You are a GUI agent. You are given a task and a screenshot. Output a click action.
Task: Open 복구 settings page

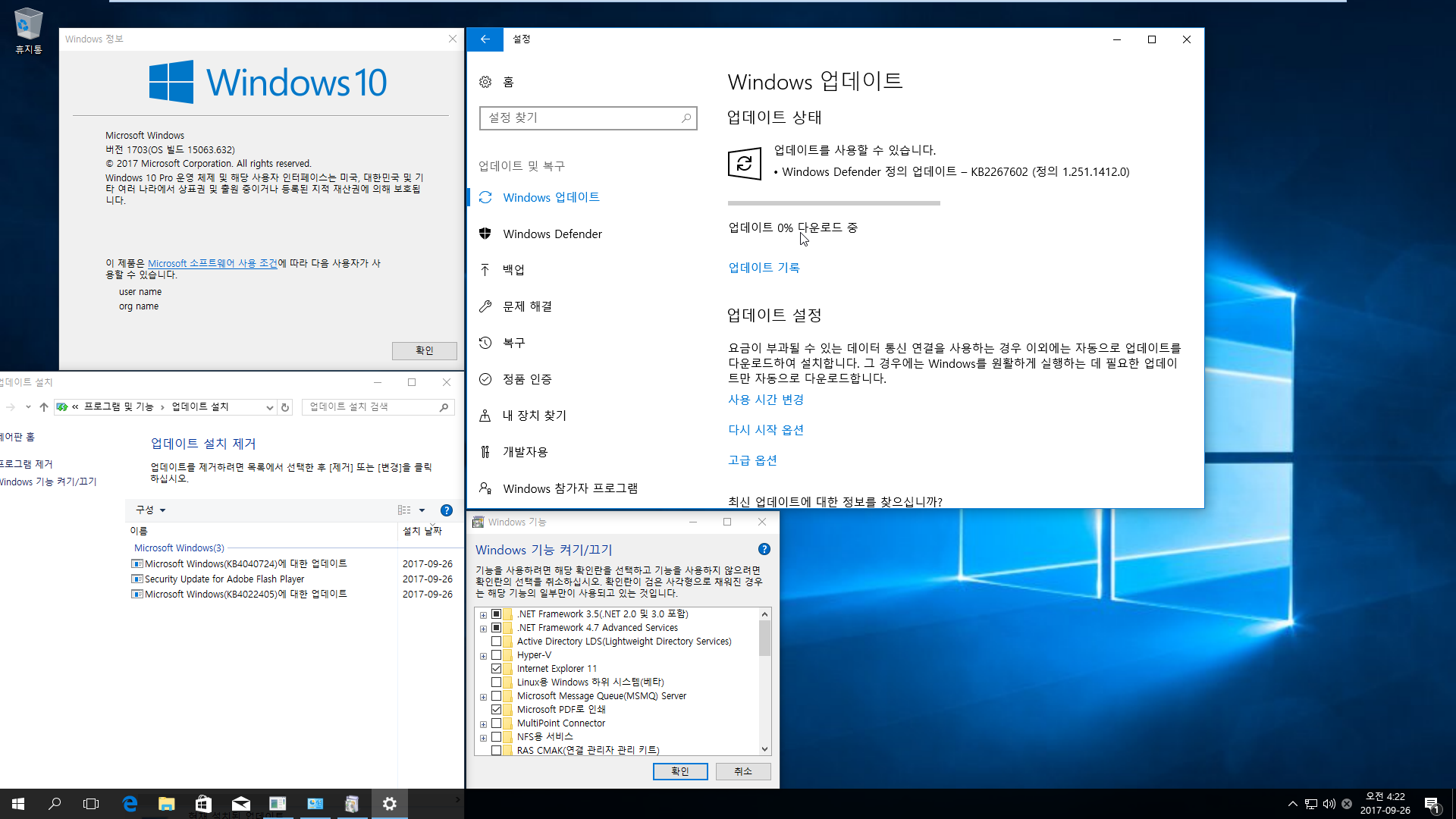(x=513, y=343)
